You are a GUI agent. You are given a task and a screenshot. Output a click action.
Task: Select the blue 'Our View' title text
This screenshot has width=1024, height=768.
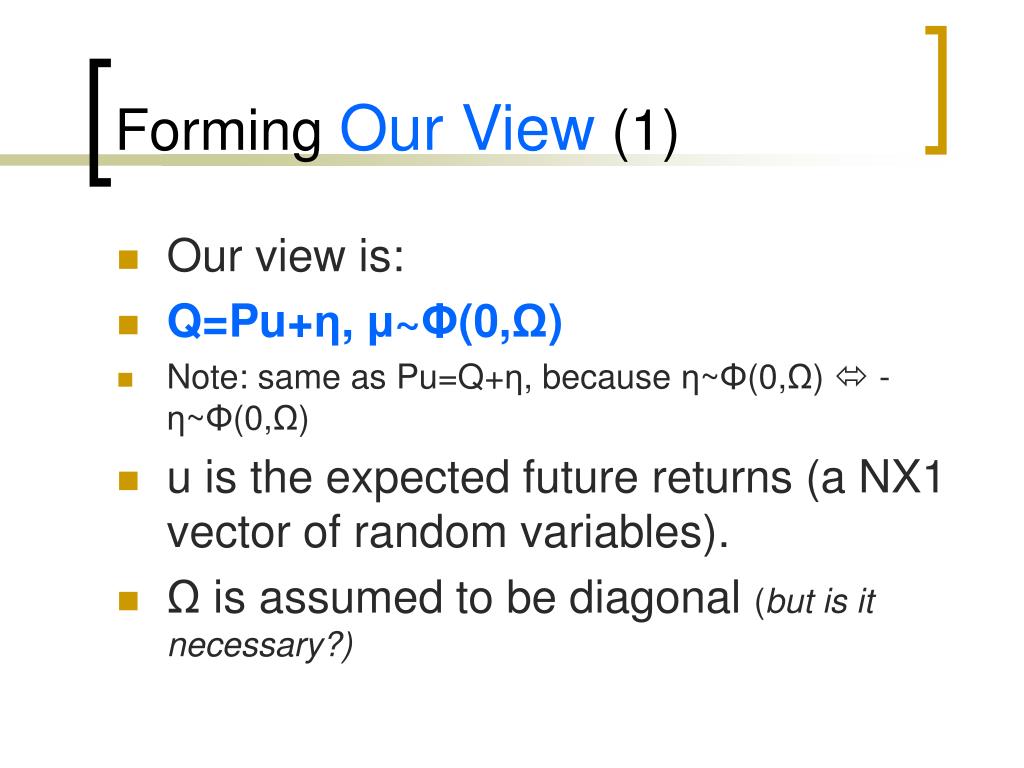467,128
